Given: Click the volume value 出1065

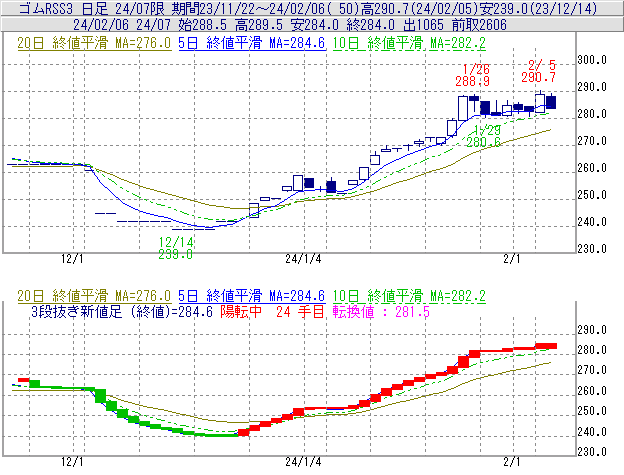Looking at the screenshot, I should tap(423, 25).
